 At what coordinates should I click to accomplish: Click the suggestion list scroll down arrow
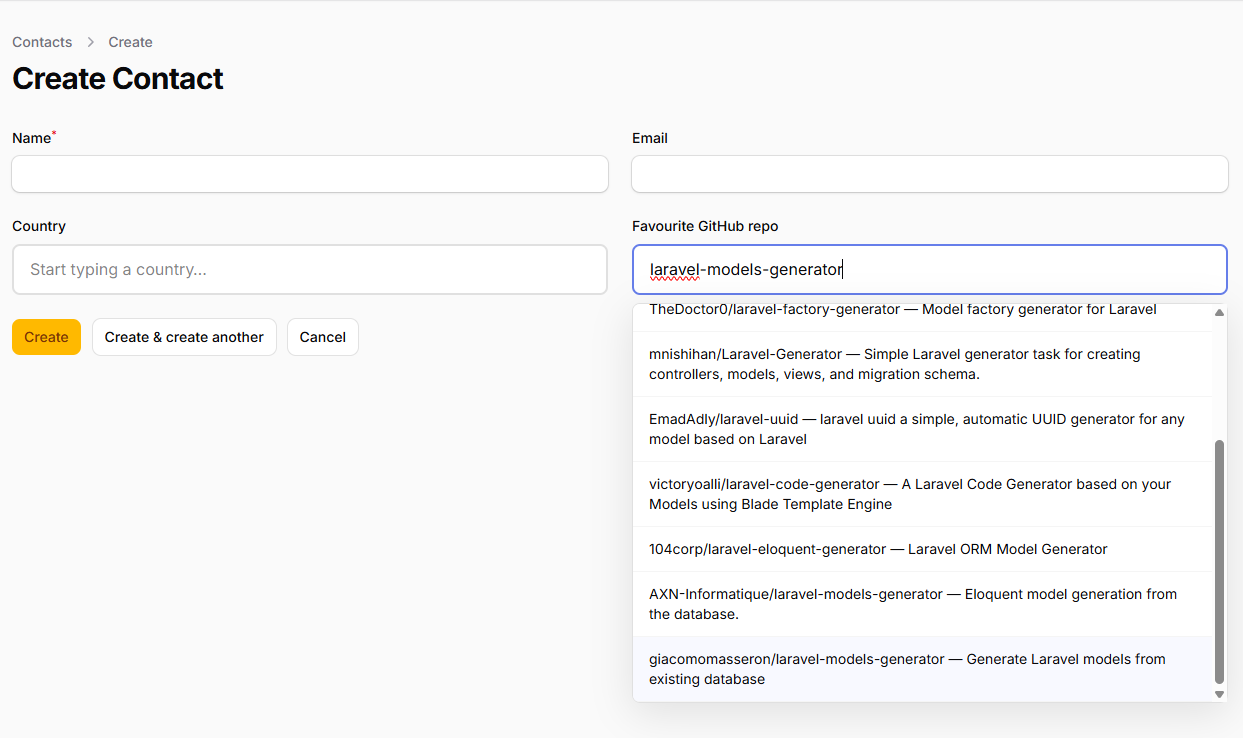tap(1219, 694)
